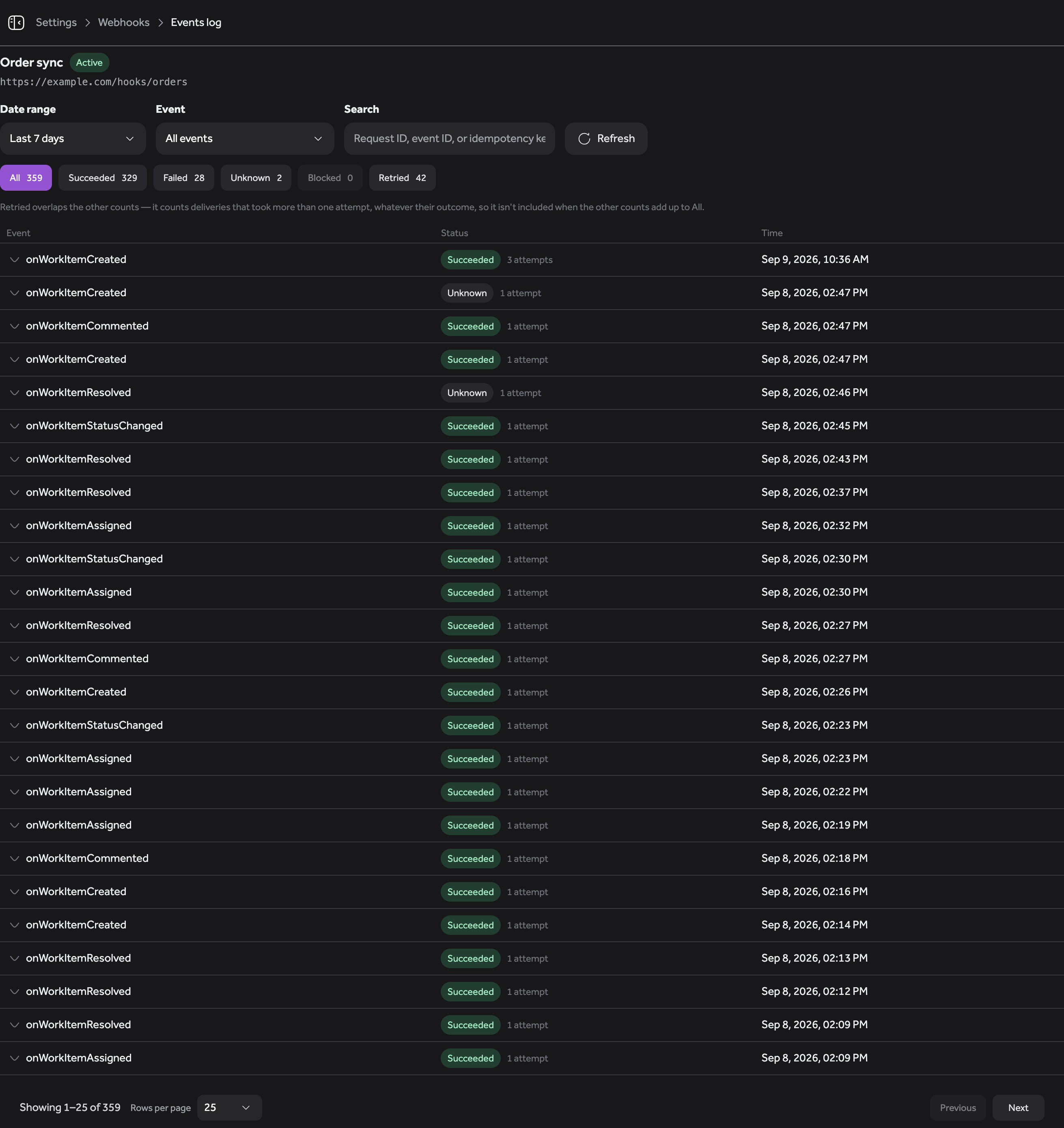Expand the onWorkItemStatusChanged row at 02:45 PM
The image size is (1064, 1128).
click(x=15, y=426)
